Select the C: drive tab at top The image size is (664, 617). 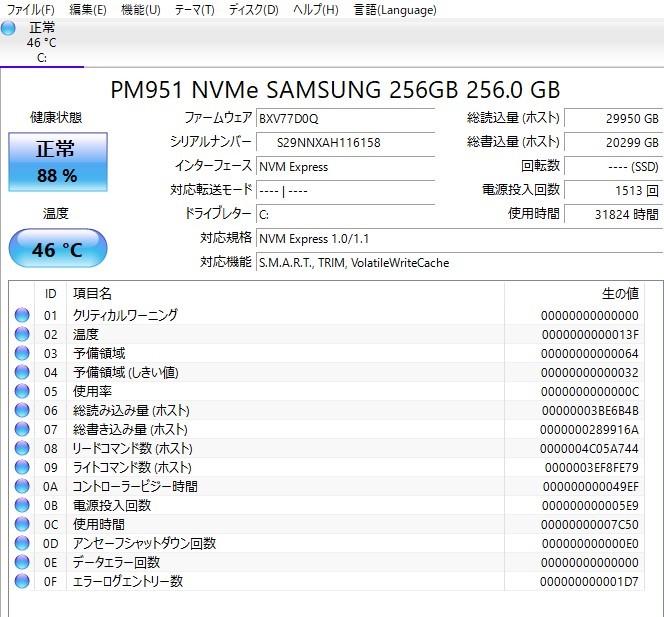(x=42, y=43)
